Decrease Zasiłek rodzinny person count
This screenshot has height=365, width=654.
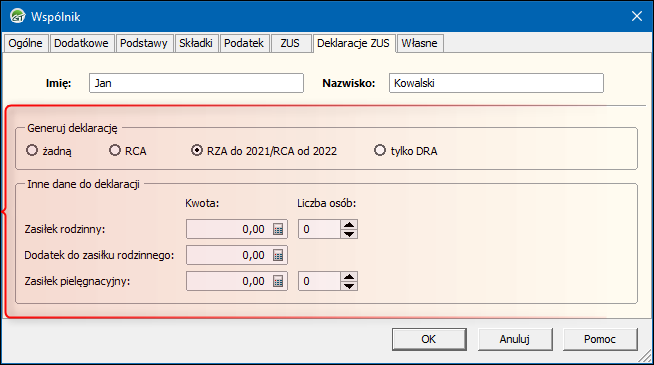pyautogui.click(x=349, y=234)
